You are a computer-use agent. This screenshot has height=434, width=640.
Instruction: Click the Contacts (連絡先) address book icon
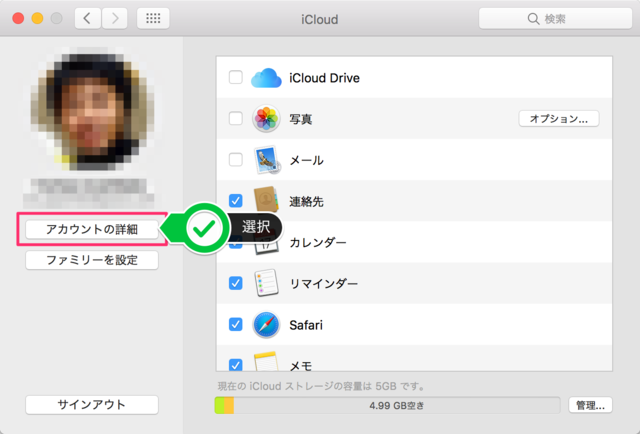coord(266,199)
